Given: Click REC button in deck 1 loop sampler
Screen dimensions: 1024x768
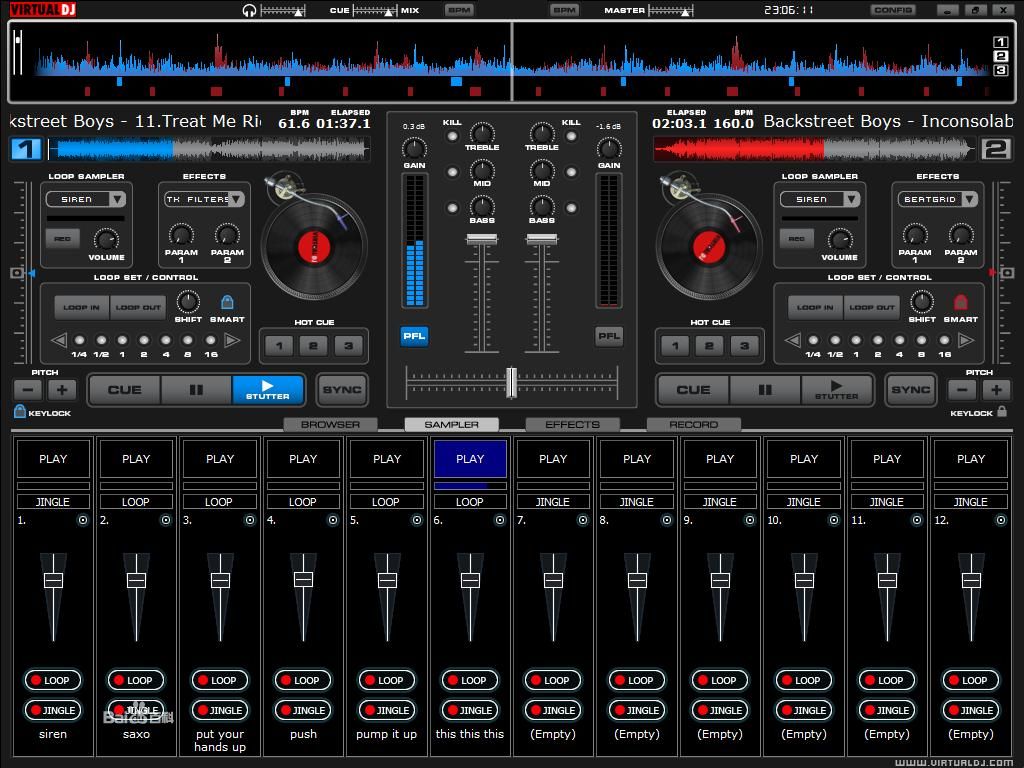Looking at the screenshot, I should (x=63, y=239).
